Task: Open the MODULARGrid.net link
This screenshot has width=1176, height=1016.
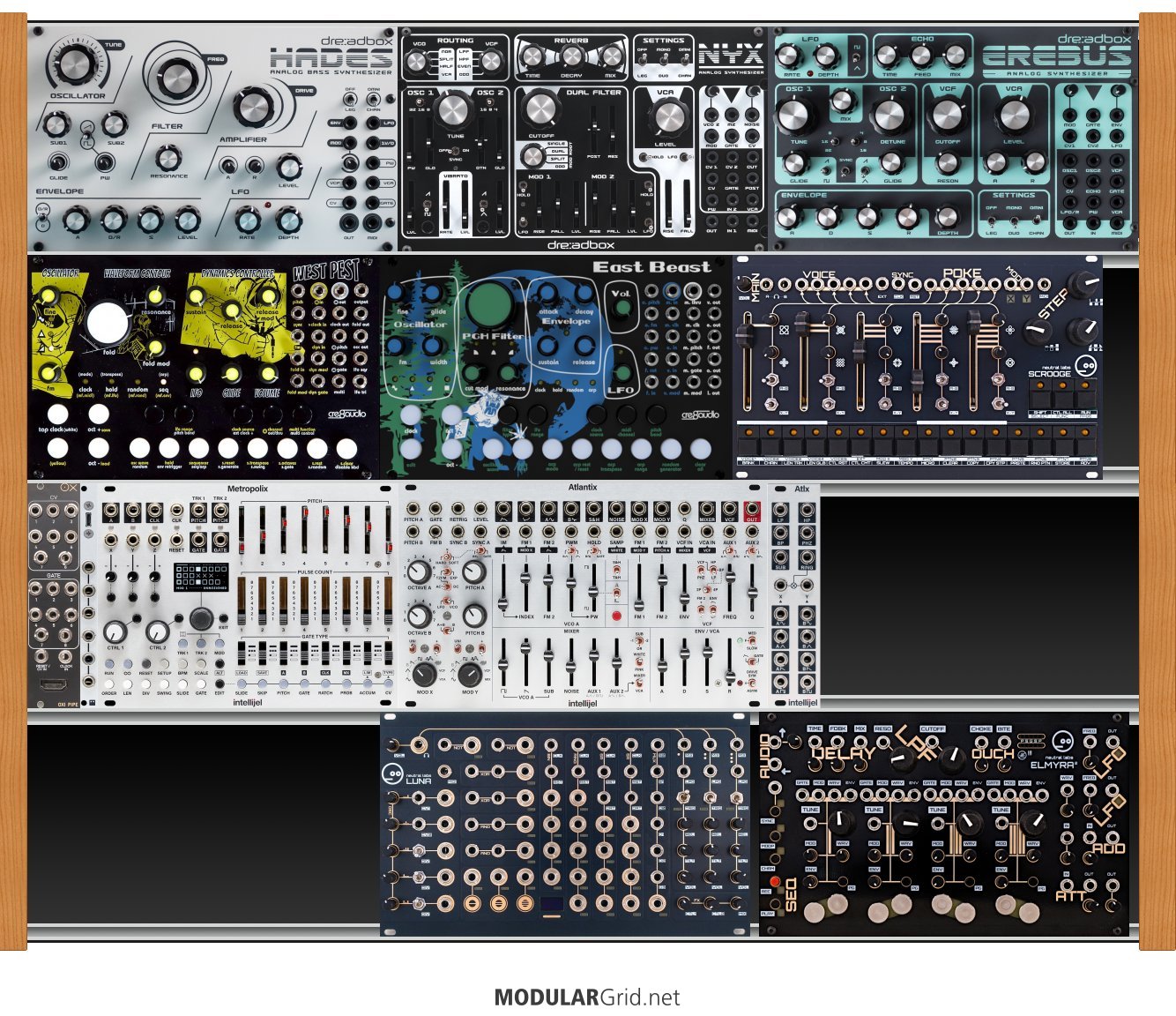Action: tap(587, 997)
